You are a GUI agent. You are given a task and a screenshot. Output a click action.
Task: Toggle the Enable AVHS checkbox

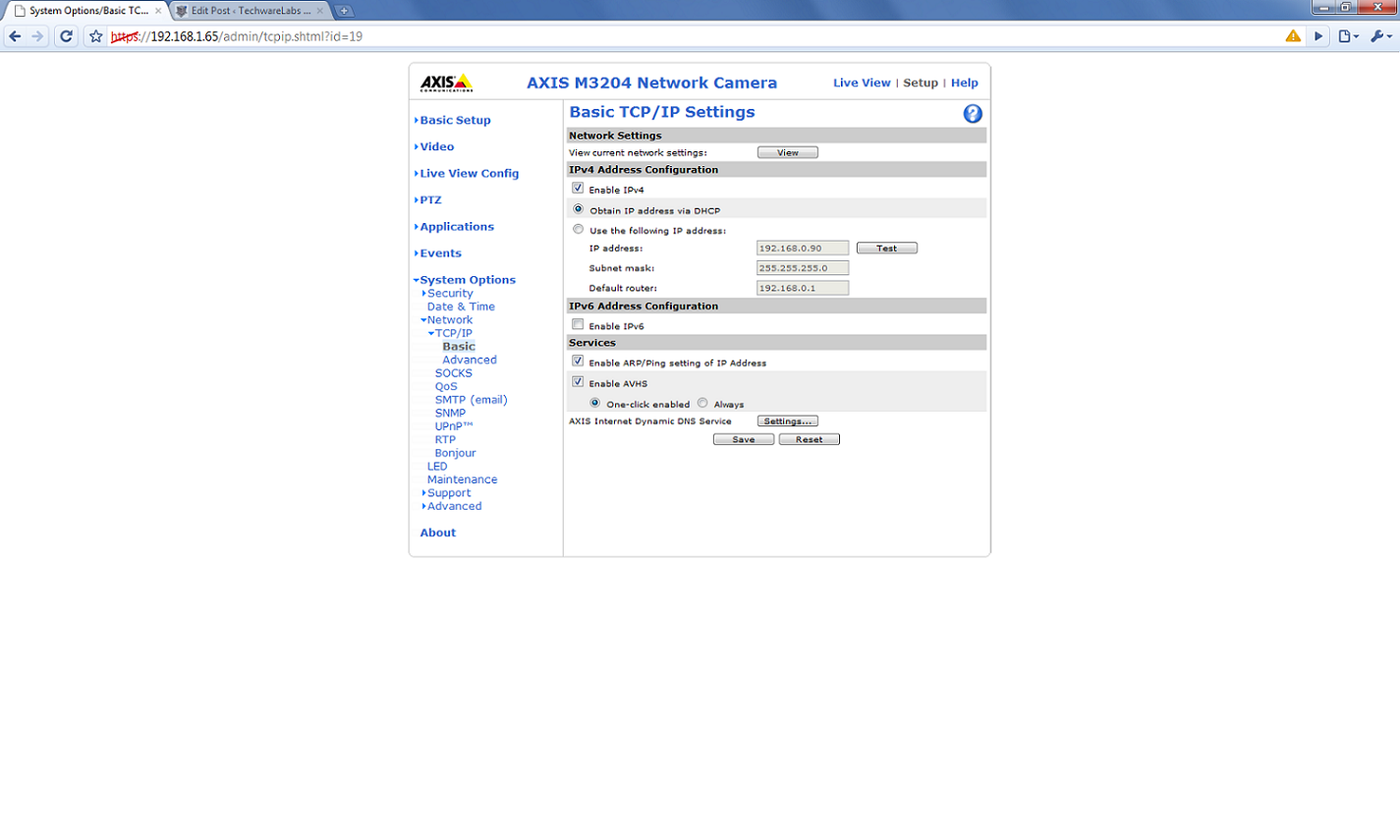tap(578, 381)
